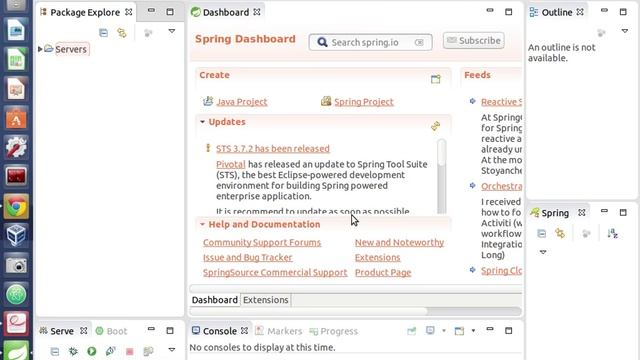Clear the spring.io search field
This screenshot has width=640, height=360.
coord(419,42)
